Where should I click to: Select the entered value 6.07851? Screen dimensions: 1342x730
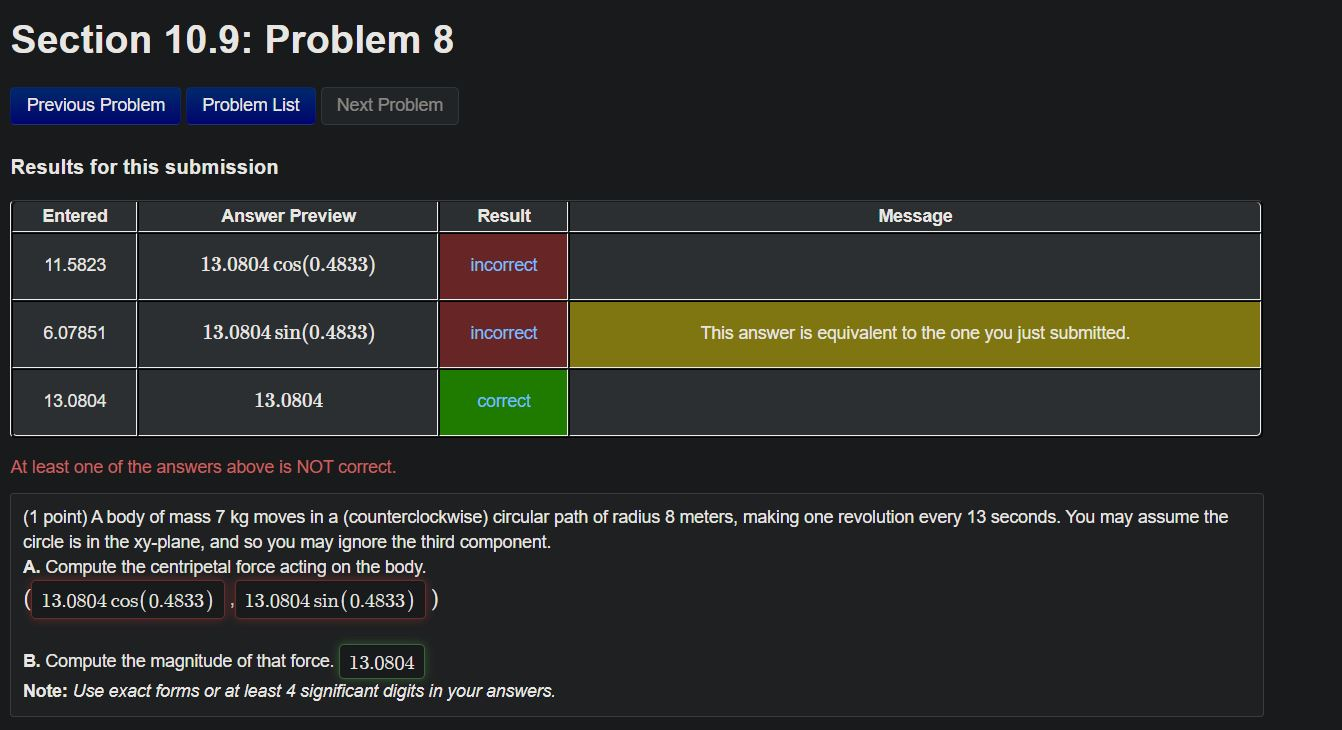[x=75, y=333]
